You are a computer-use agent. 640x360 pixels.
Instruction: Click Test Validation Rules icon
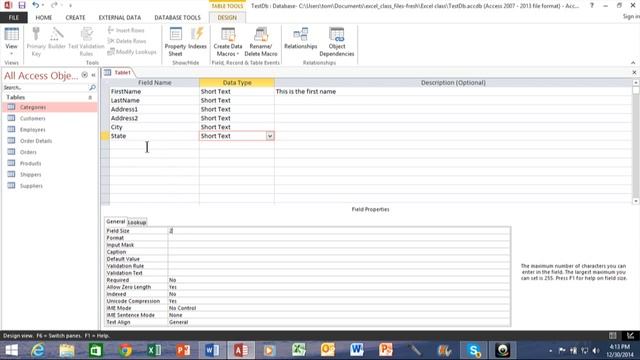click(x=86, y=42)
